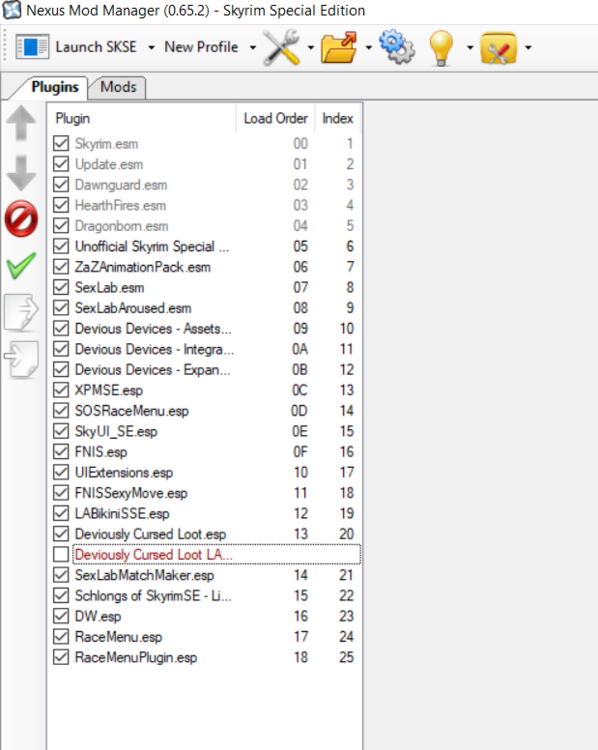Select the FNISSexyMove.esp plugin row
This screenshot has width=598, height=750.
pyautogui.click(x=205, y=493)
